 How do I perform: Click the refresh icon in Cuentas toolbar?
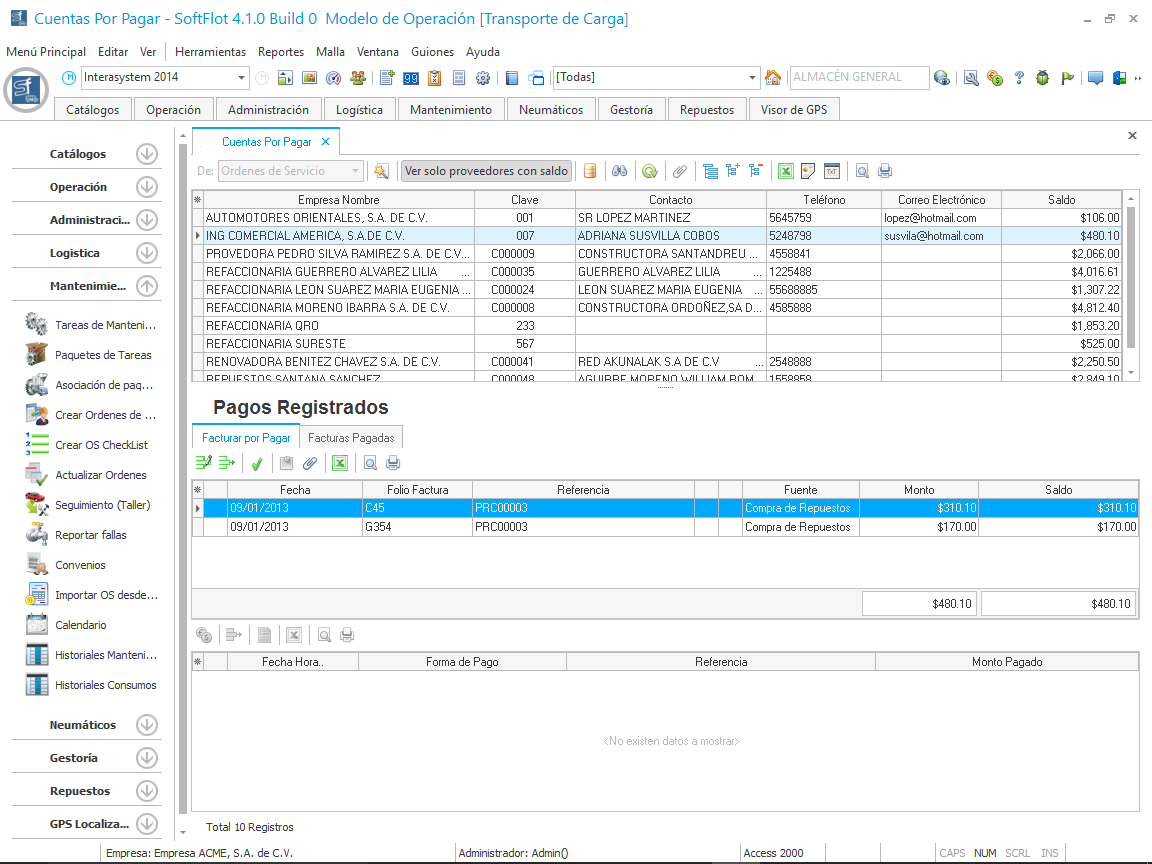click(x=650, y=171)
